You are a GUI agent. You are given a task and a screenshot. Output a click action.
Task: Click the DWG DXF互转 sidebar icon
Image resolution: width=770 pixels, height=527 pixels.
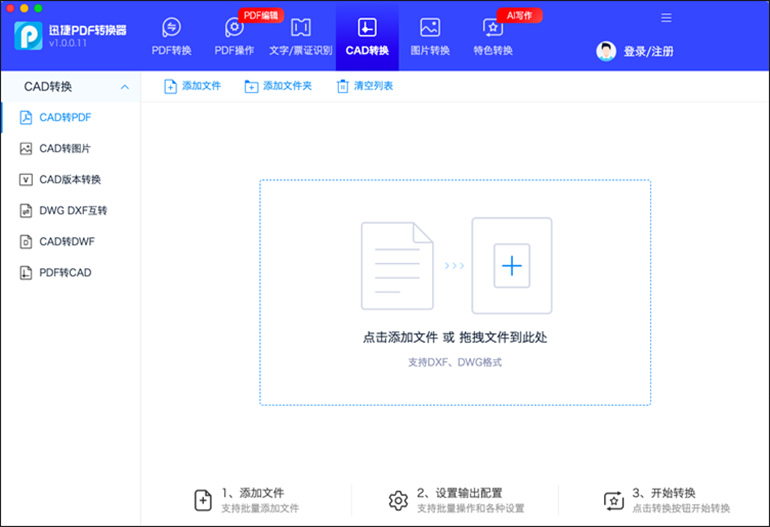pos(26,210)
